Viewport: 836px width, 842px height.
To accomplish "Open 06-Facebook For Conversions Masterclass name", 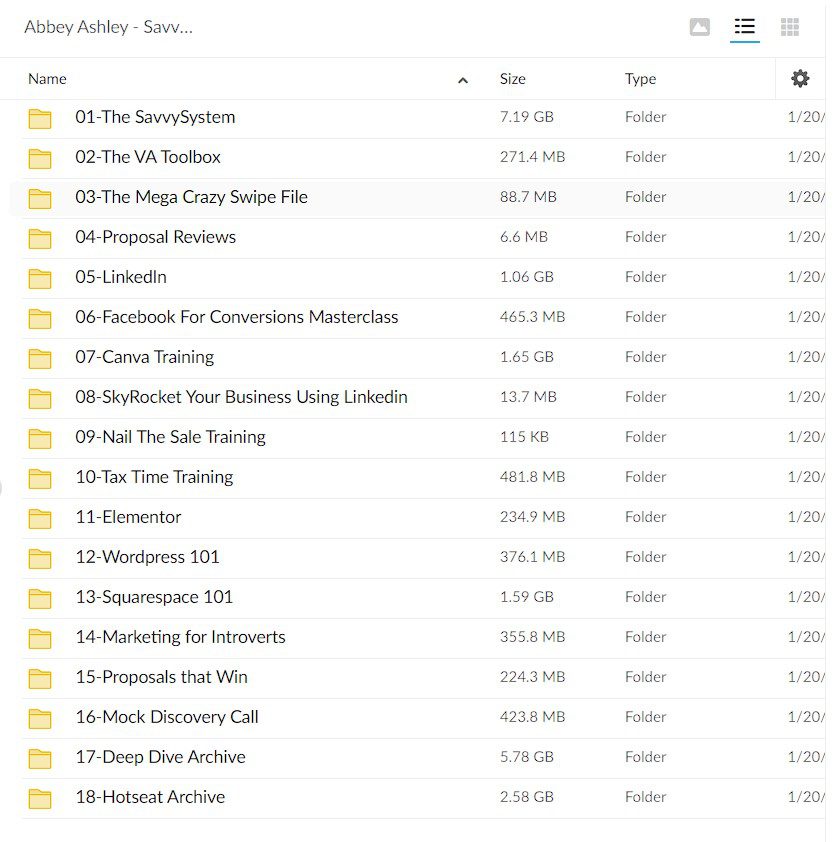I will pos(237,317).
